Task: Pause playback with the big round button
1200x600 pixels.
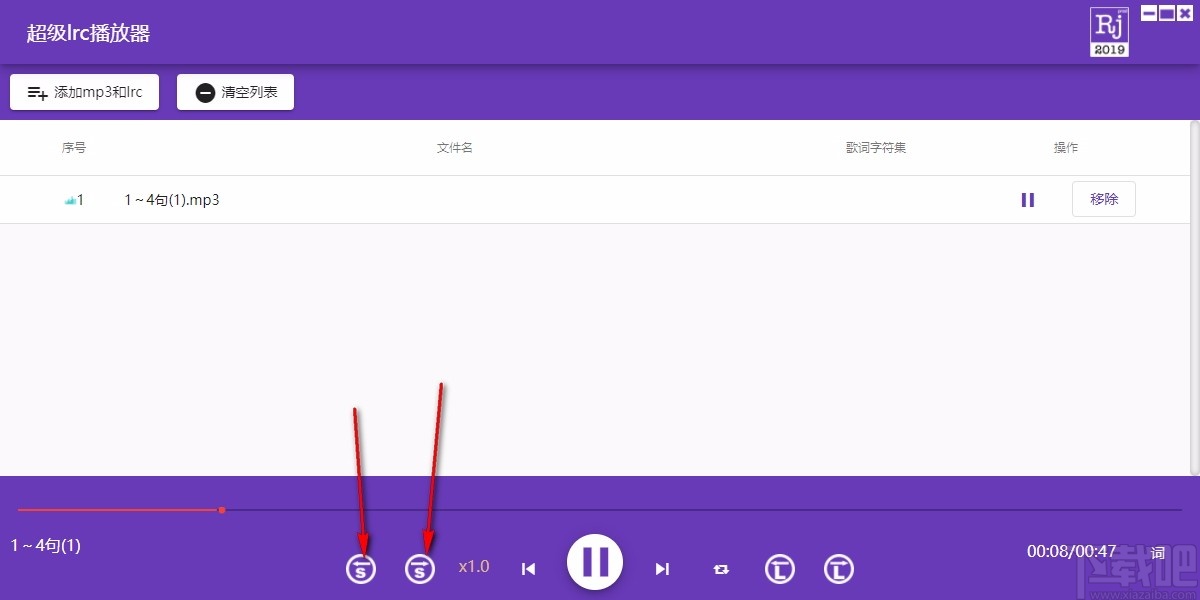Action: [x=595, y=562]
